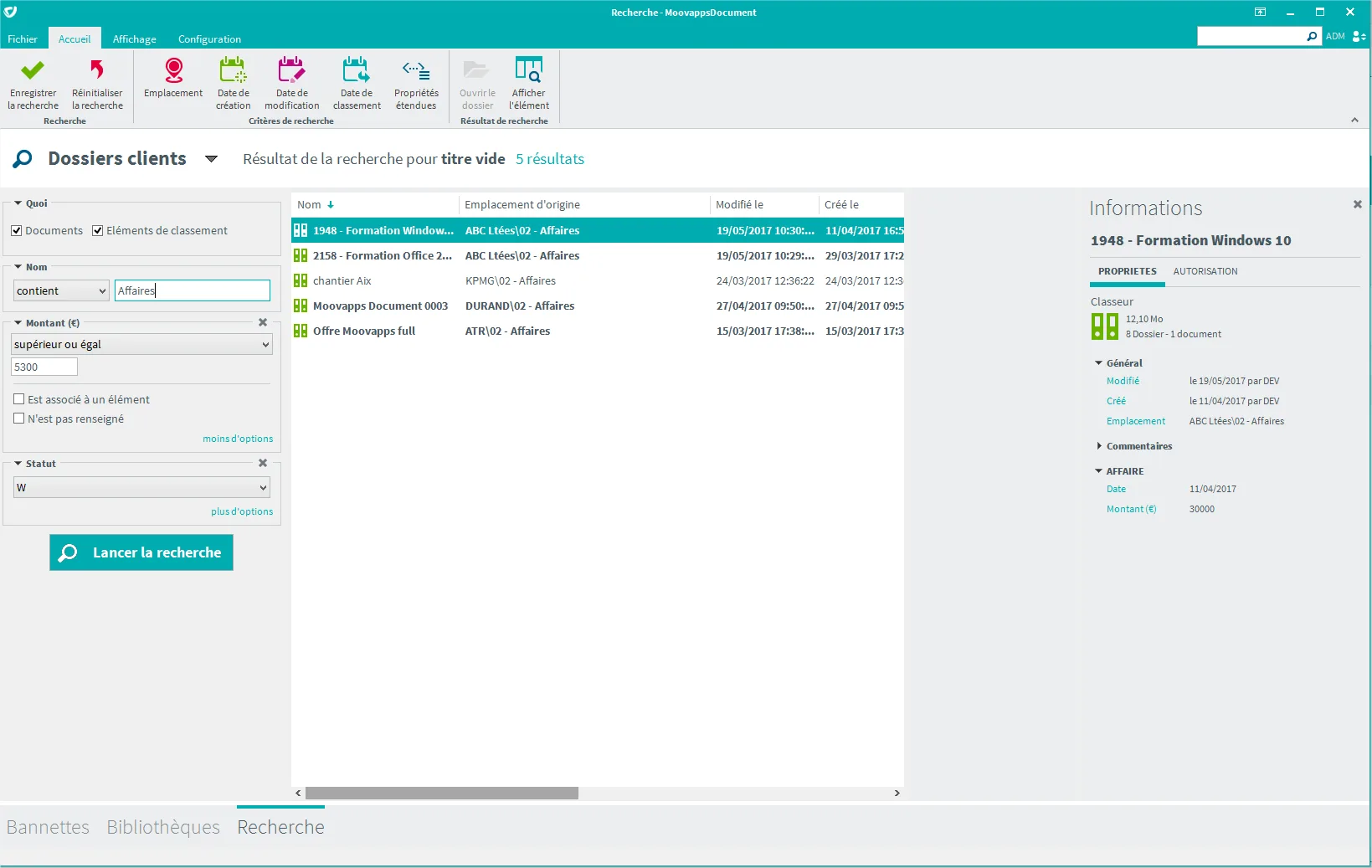Select the chantier Aix result row
This screenshot has width=1372, height=868.
click(x=598, y=280)
